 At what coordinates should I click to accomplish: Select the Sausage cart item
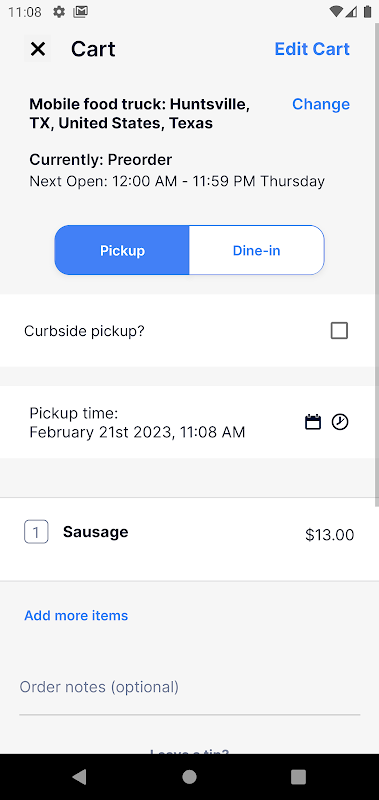(x=189, y=539)
